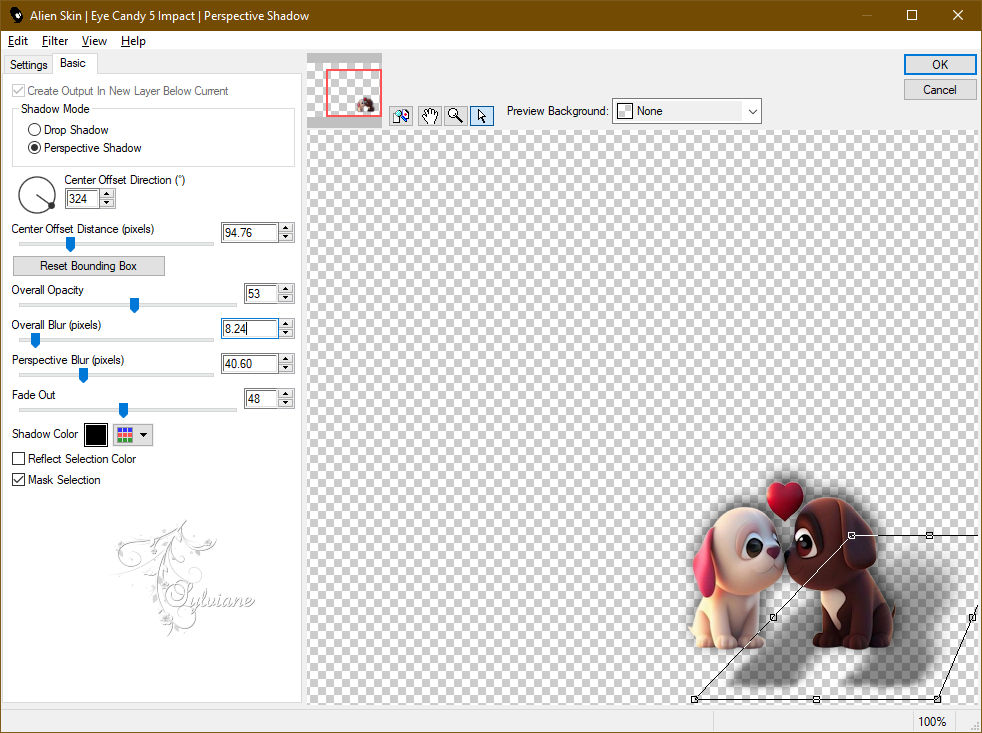The height and width of the screenshot is (733, 982).
Task: Open the Filter menu
Action: 54,41
